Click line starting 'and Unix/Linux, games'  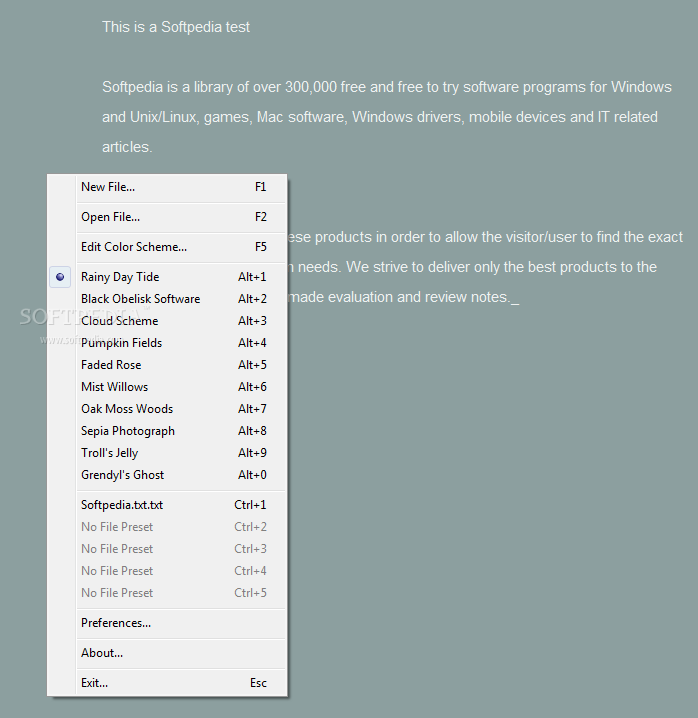pos(380,117)
